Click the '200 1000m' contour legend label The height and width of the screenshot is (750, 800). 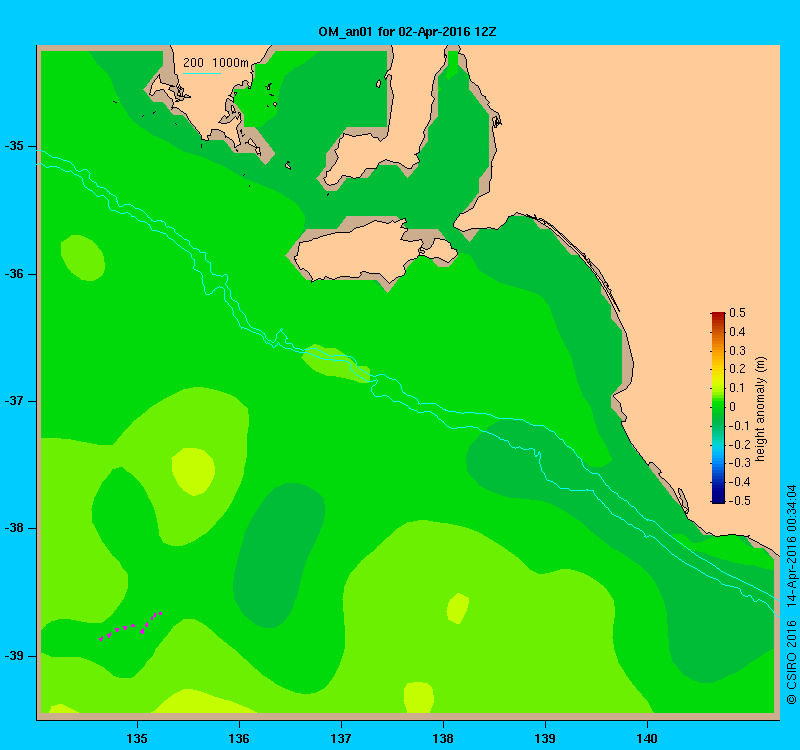point(216,63)
